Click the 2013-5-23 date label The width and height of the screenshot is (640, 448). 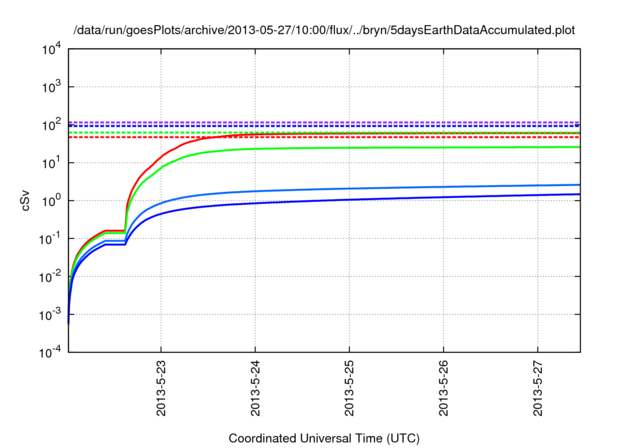[161, 388]
